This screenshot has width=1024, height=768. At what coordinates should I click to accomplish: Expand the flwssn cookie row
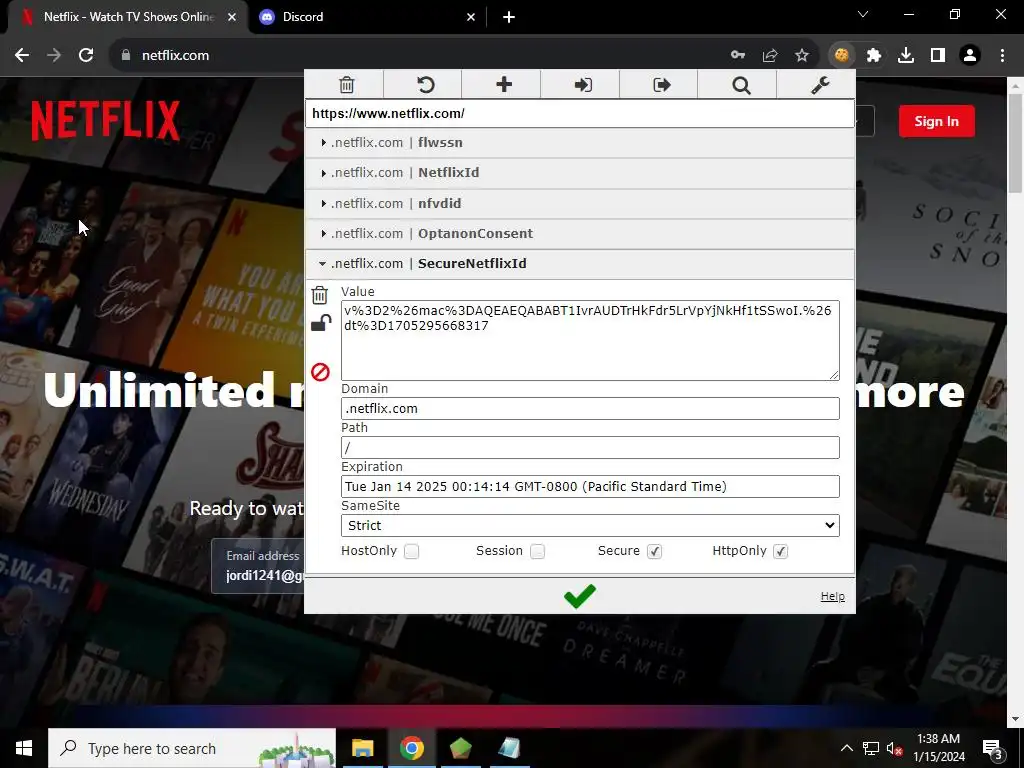[x=580, y=142]
